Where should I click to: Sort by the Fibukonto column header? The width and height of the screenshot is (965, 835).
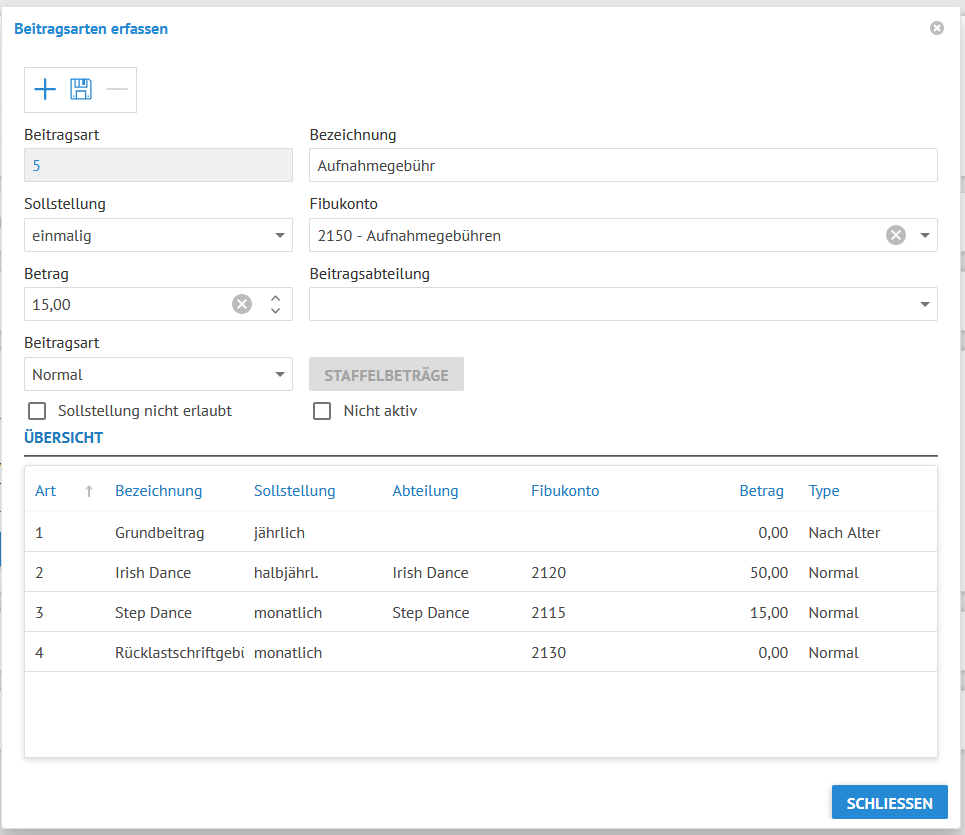pyautogui.click(x=565, y=491)
